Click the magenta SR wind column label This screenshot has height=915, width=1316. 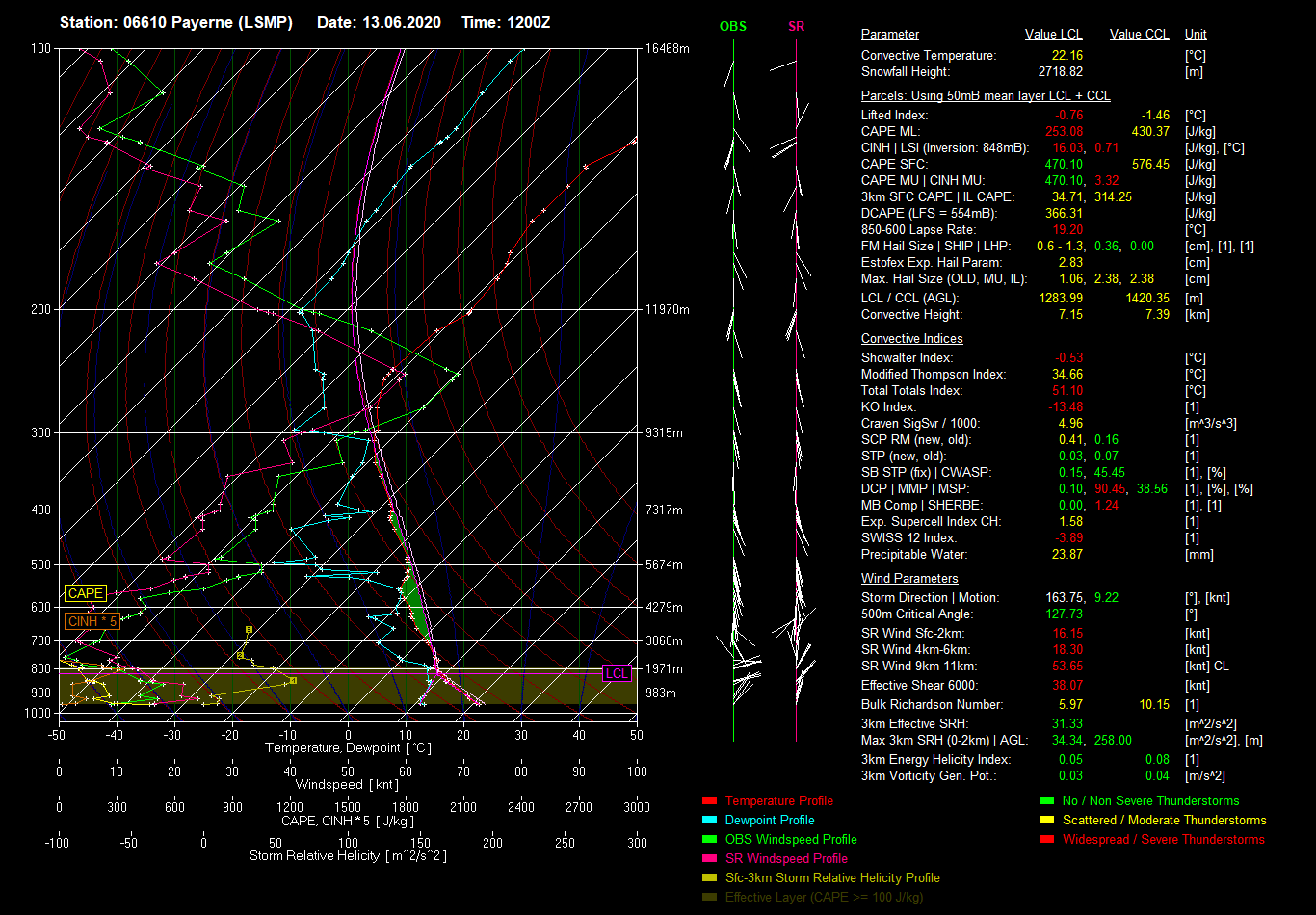(796, 27)
